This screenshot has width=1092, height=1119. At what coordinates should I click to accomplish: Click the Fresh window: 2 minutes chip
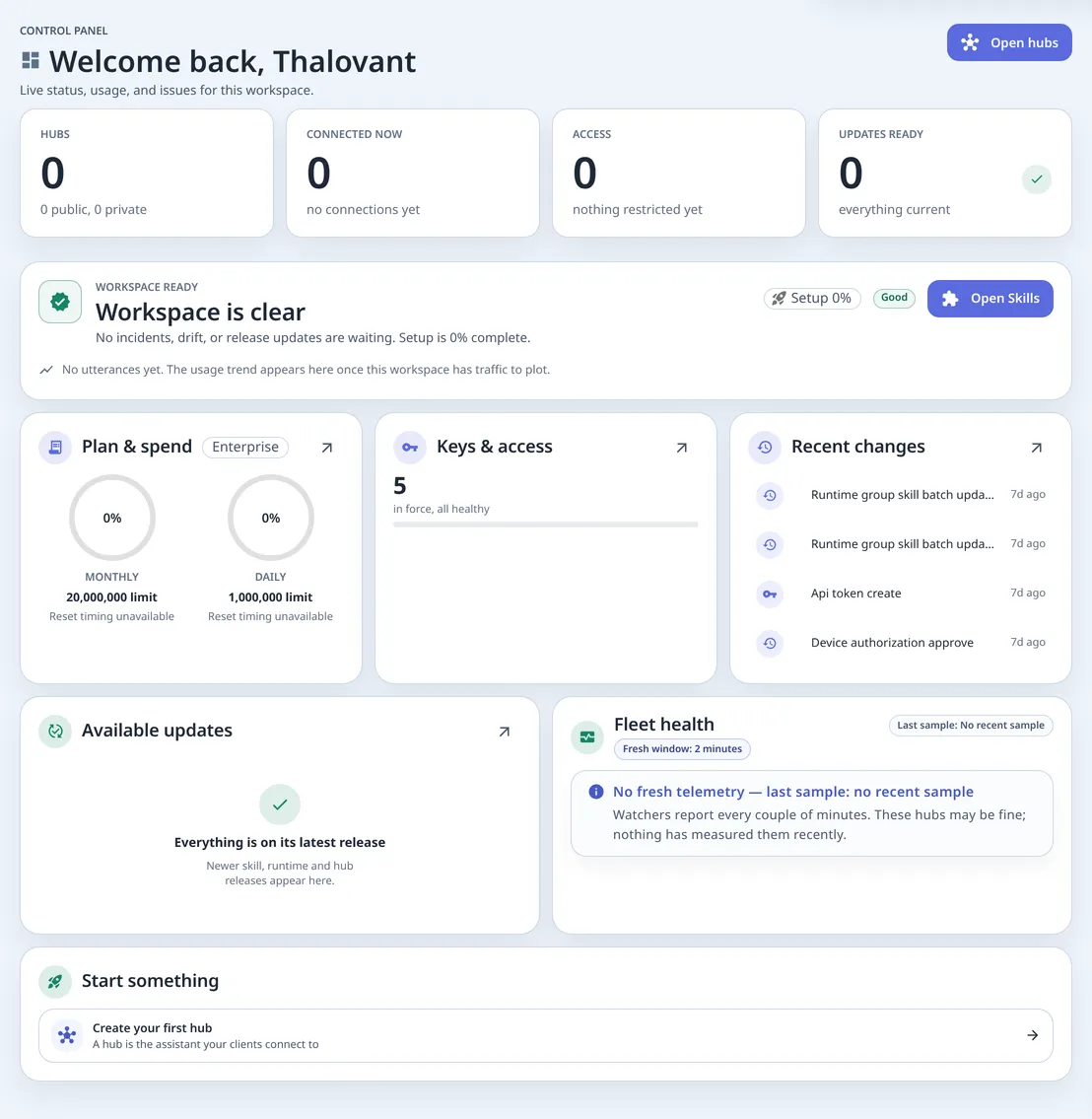[682, 748]
